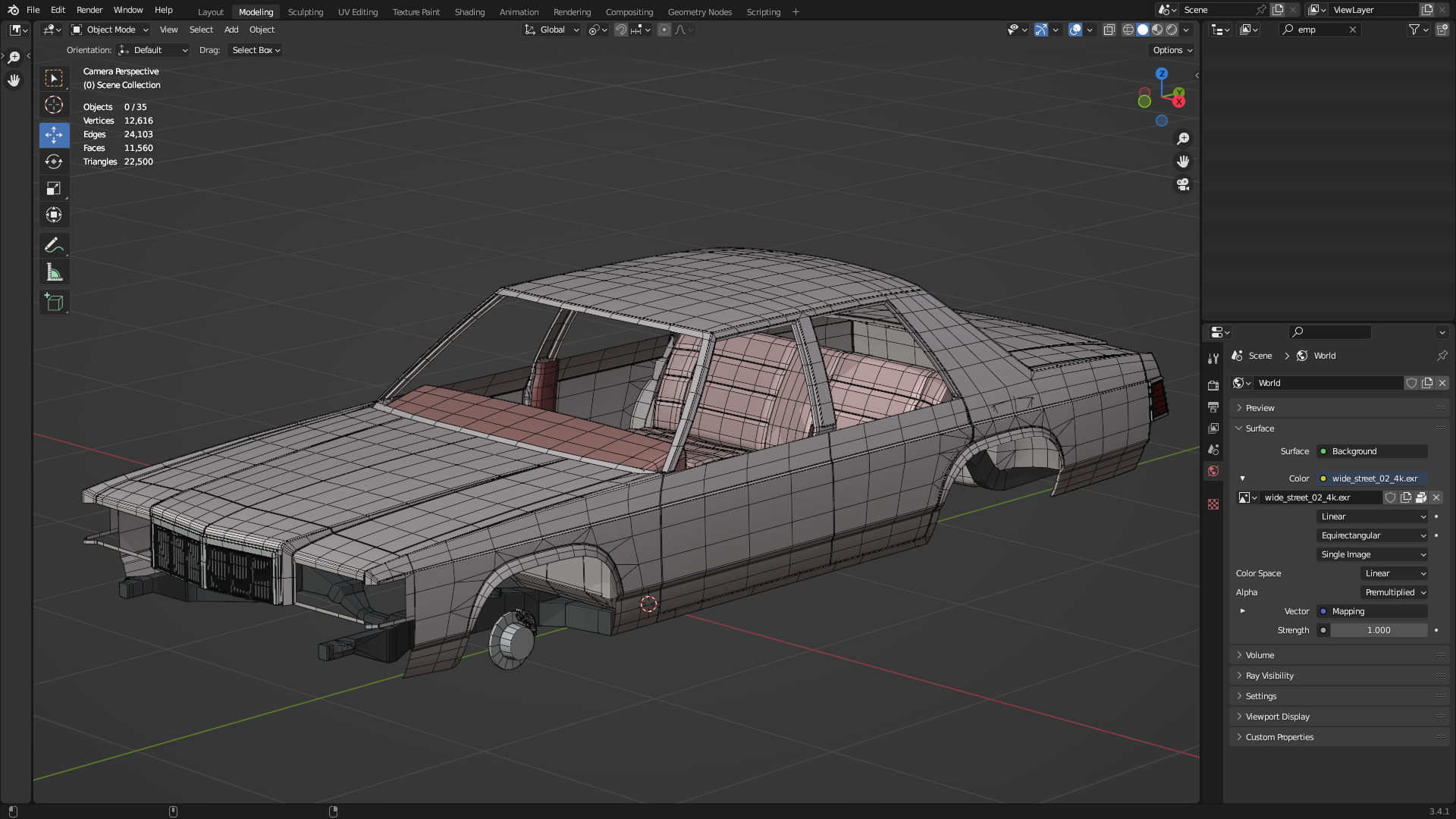The width and height of the screenshot is (1456, 819).
Task: Select the Move tool in toolbar
Action: coord(54,135)
